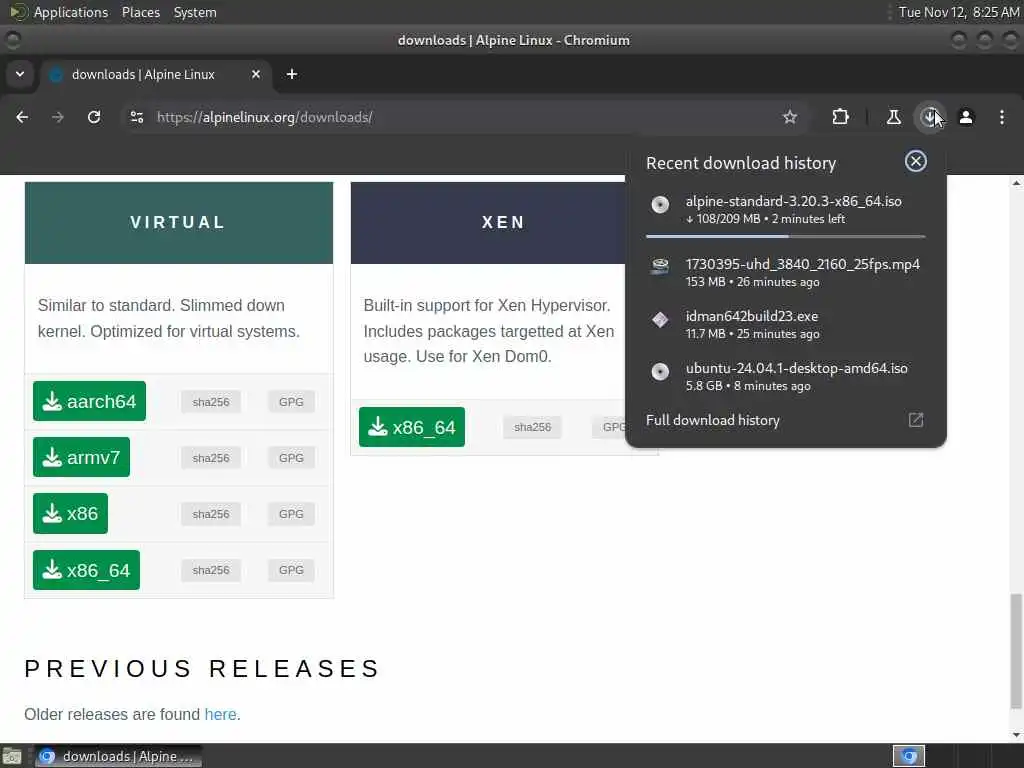Screen dimensions: 1024x768
Task: Click the PREVIOUS RELEASES heading
Action: (202, 669)
